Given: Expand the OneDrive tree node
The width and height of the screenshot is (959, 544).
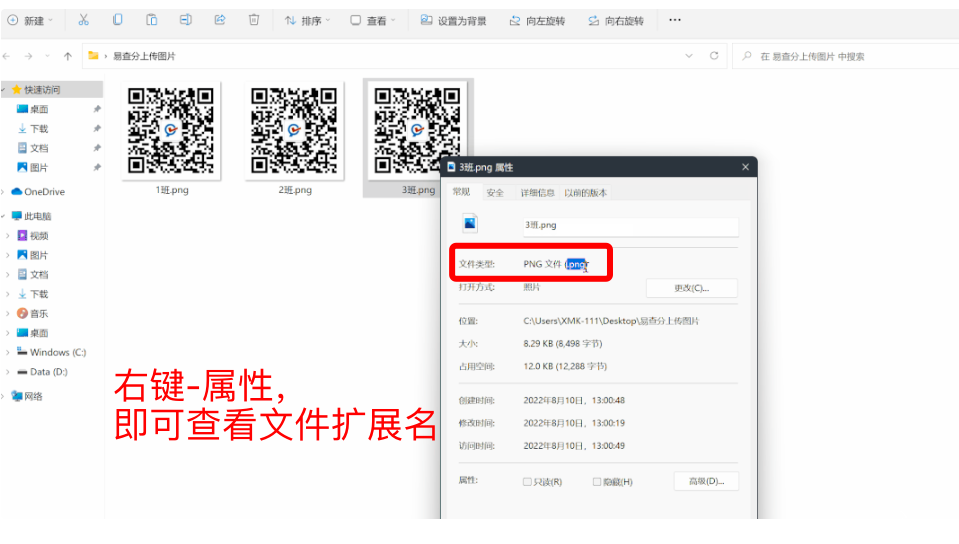Looking at the screenshot, I should click(x=4, y=192).
